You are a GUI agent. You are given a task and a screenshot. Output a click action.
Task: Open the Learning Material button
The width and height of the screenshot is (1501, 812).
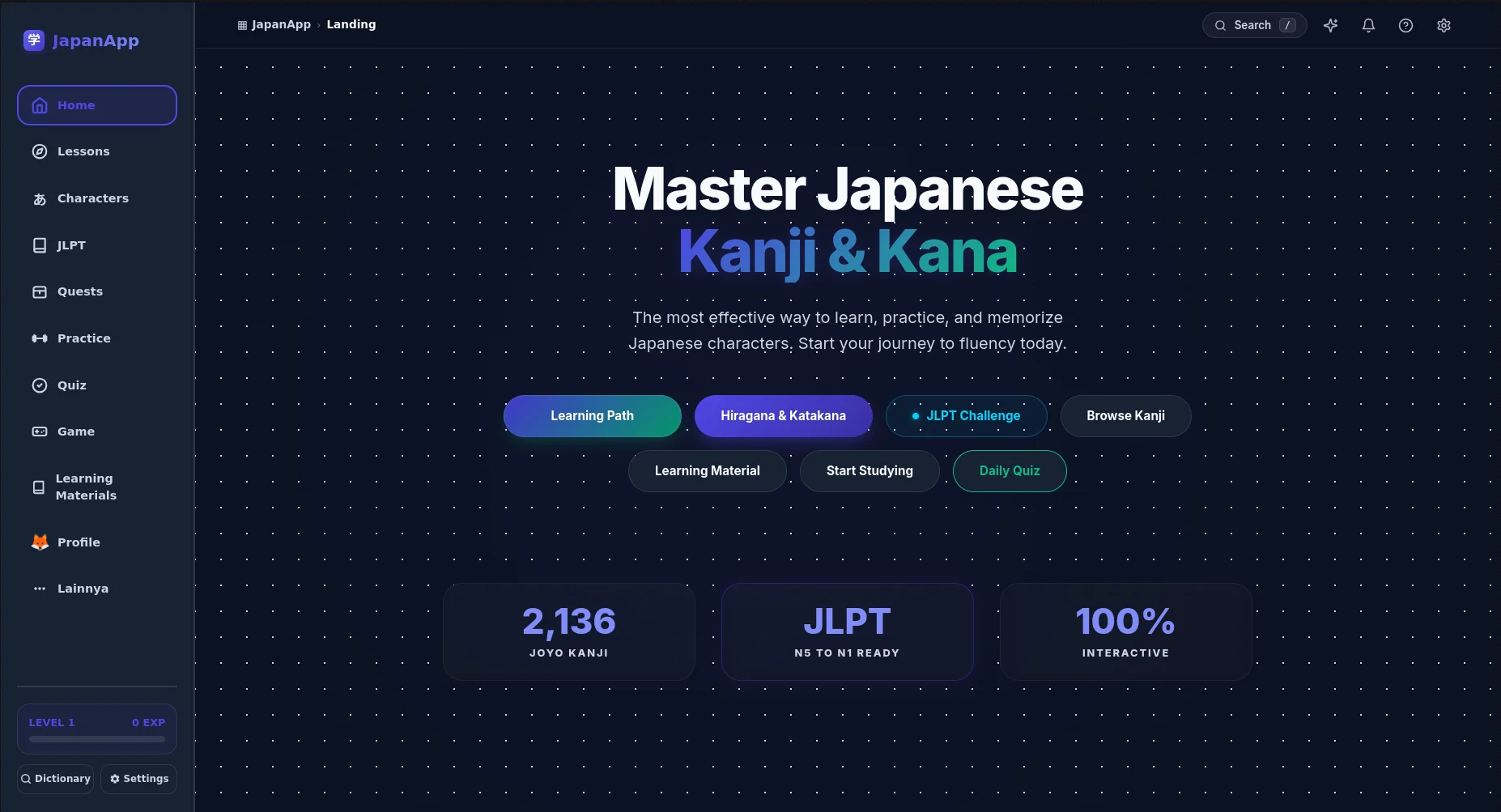point(708,471)
